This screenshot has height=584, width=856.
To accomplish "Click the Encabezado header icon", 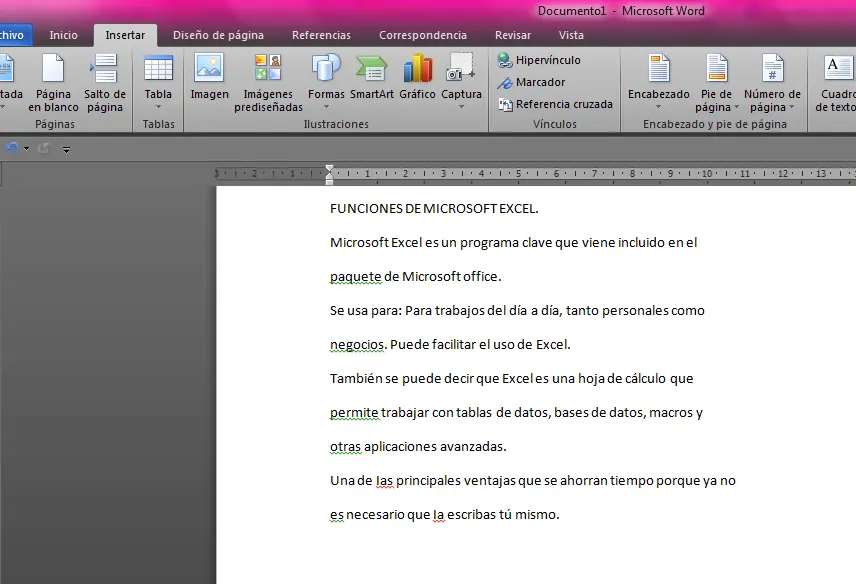I will 659,68.
